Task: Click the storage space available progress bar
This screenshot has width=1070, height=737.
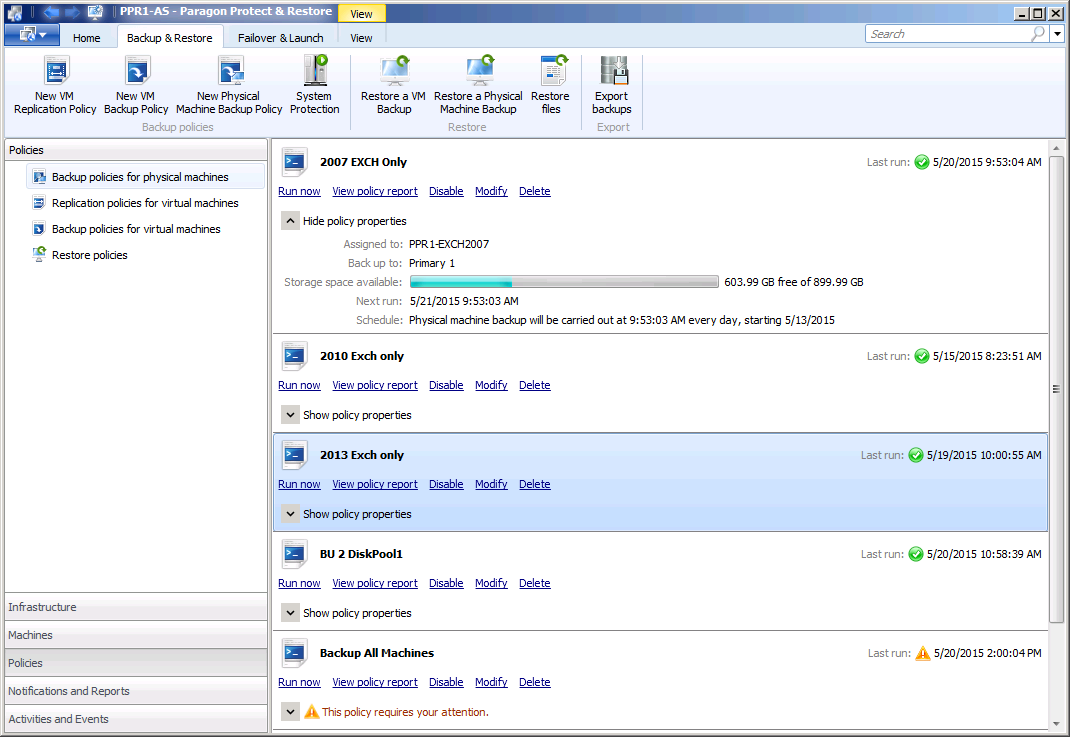Action: point(564,282)
